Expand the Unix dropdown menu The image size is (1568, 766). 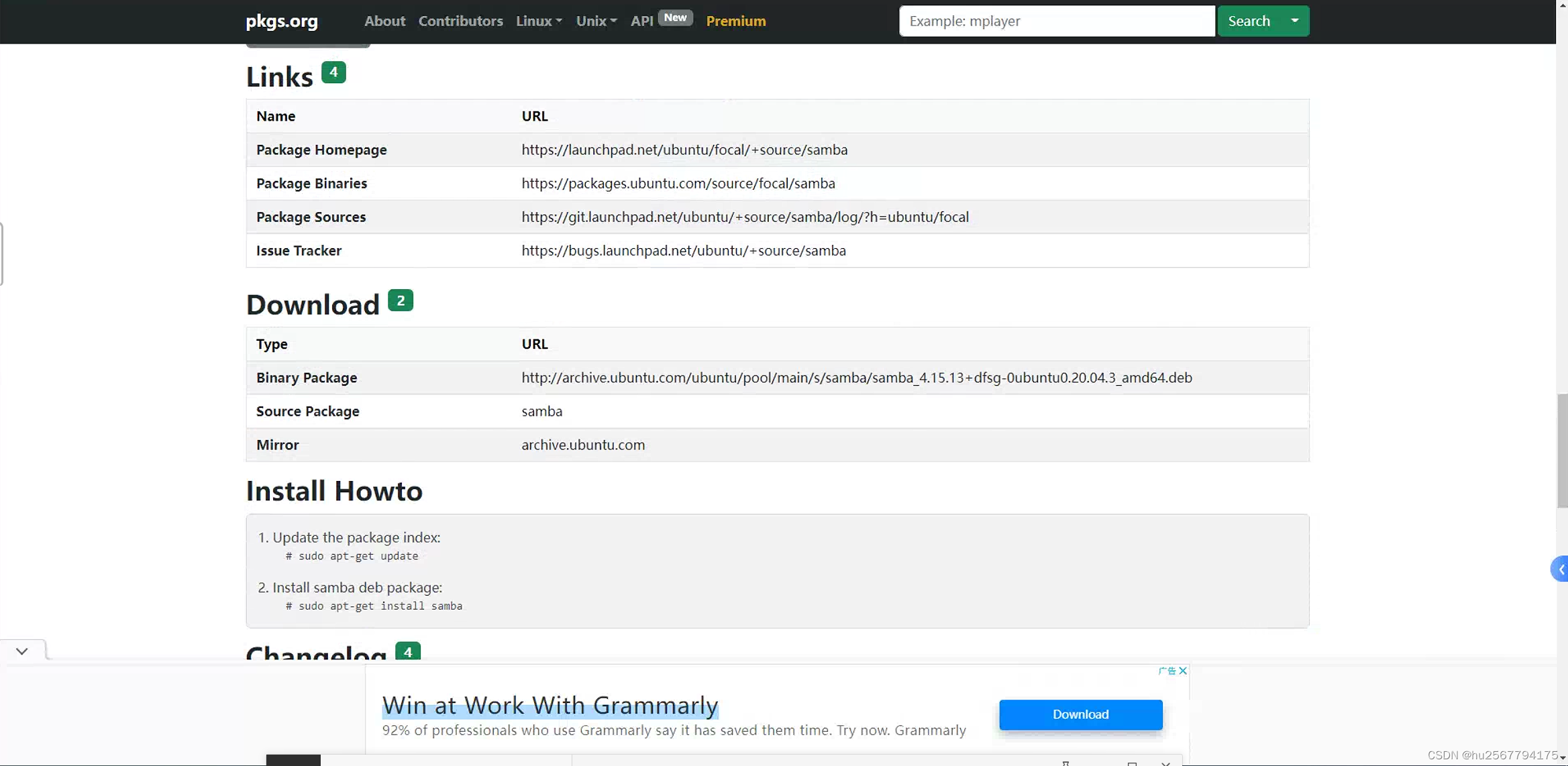click(x=596, y=21)
